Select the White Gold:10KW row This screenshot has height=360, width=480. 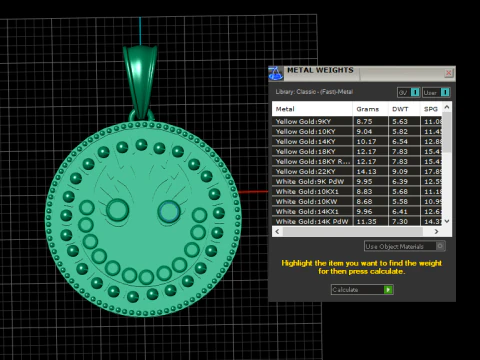point(357,201)
